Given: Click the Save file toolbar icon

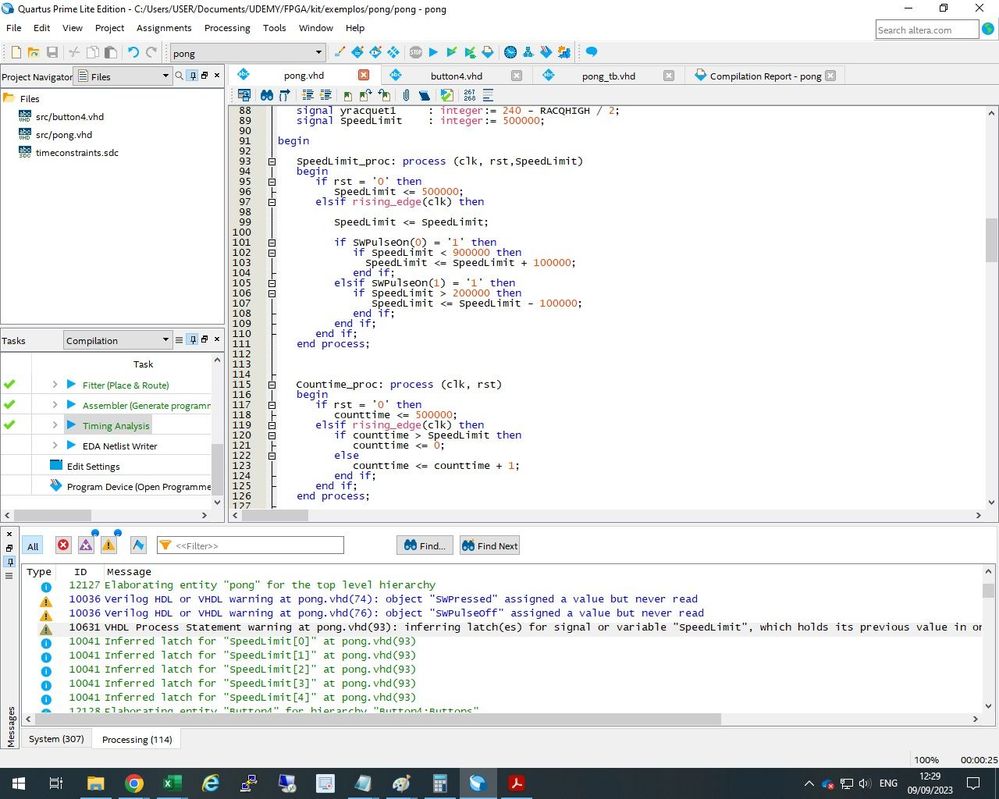Looking at the screenshot, I should point(52,52).
